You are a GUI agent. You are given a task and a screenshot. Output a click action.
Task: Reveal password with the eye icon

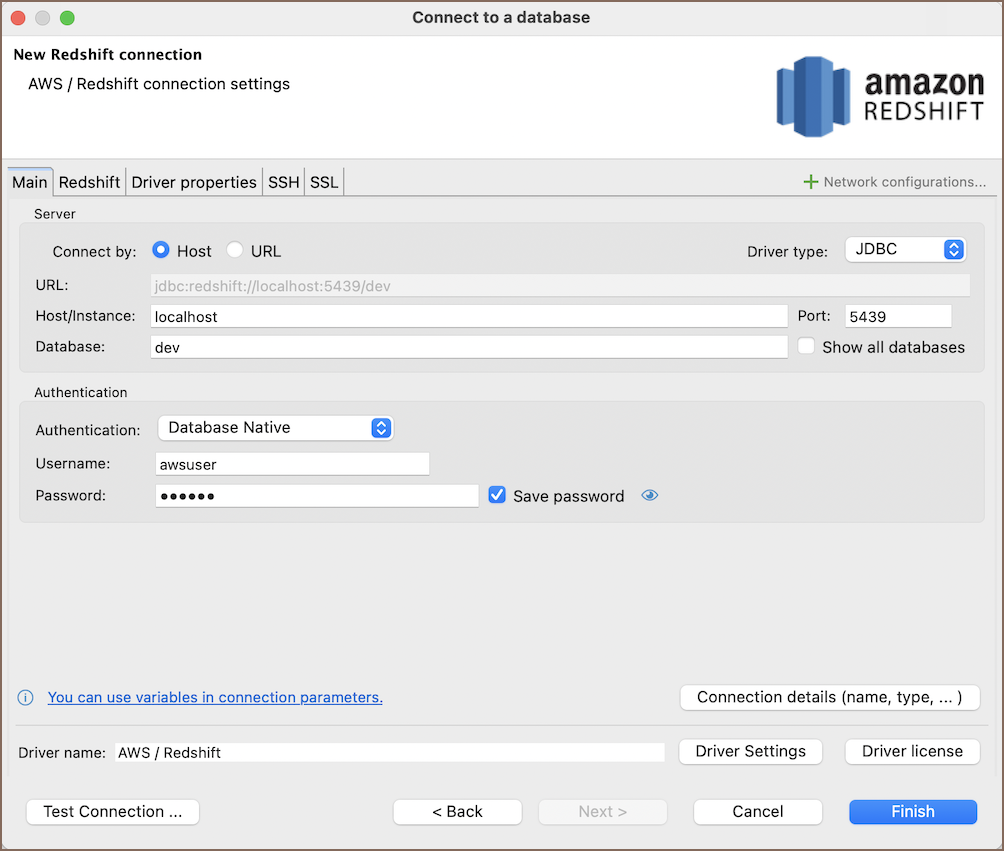pyautogui.click(x=650, y=496)
